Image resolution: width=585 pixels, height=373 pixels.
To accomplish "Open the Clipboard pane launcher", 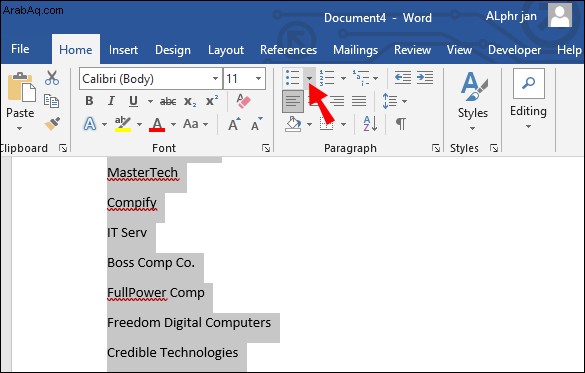I will (x=63, y=148).
